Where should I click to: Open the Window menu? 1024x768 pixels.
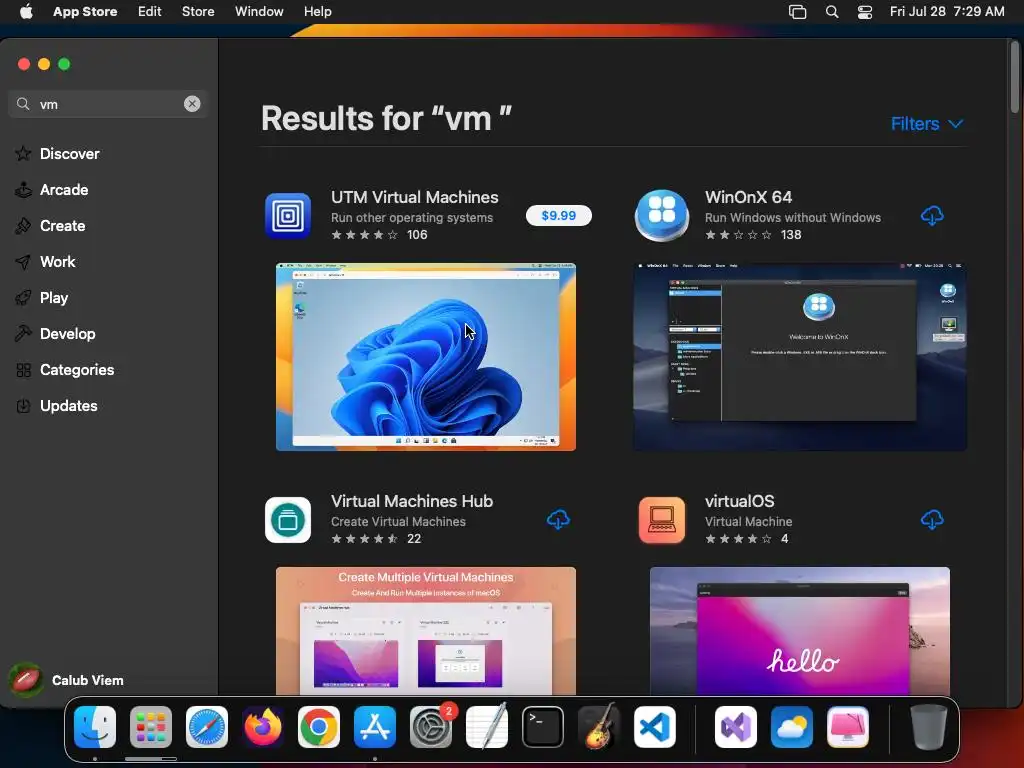click(x=259, y=12)
